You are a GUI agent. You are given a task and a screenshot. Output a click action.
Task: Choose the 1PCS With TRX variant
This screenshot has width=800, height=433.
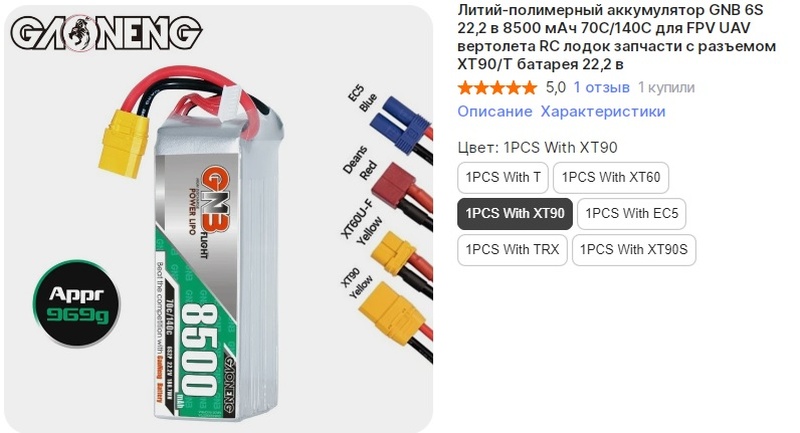pyautogui.click(x=512, y=249)
